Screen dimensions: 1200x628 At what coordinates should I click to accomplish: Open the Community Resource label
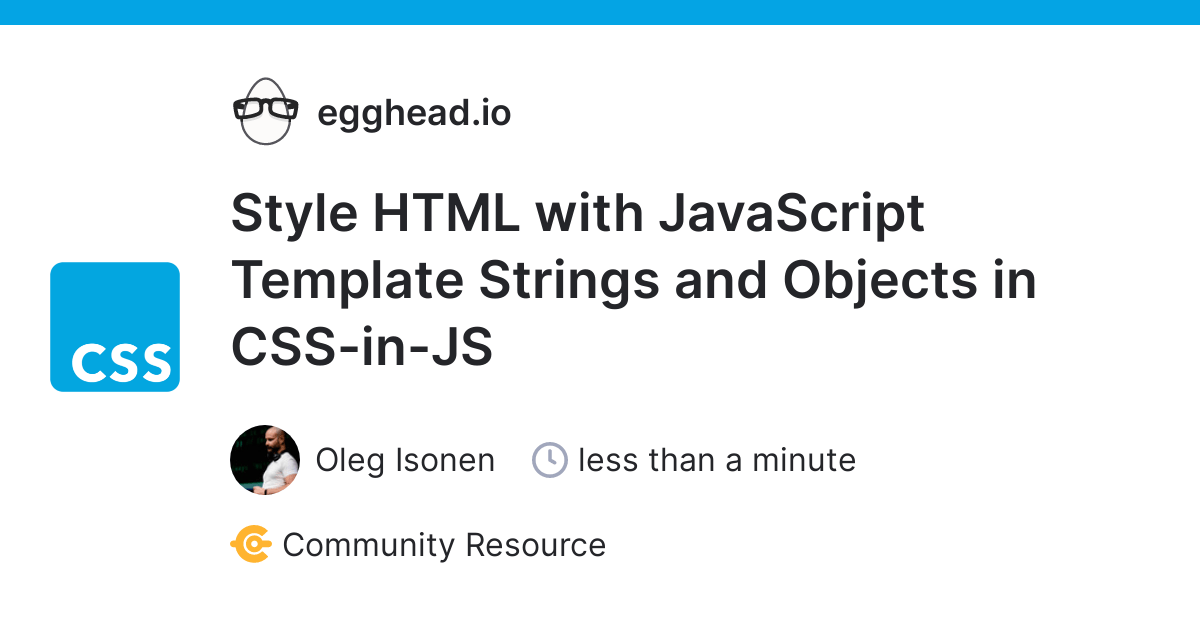[x=444, y=545]
